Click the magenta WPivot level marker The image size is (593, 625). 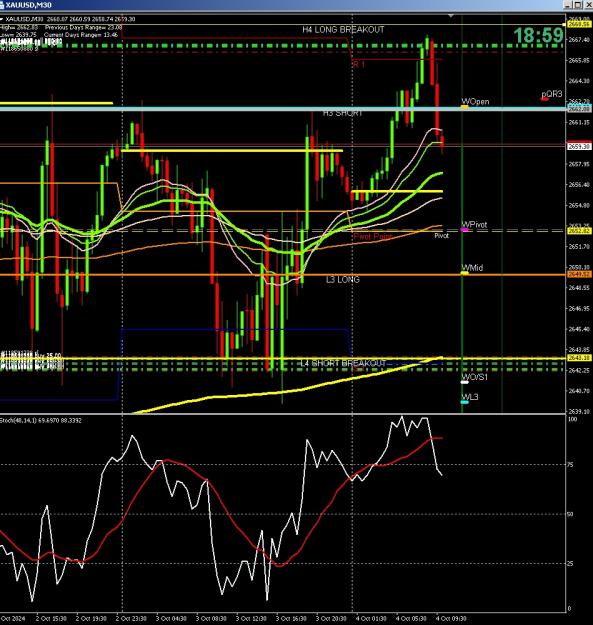[465, 230]
